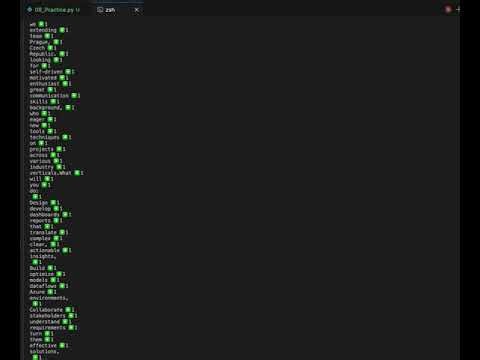Click the "stakeholders" output line
Screen dimensions: 480x360
(53, 316)
